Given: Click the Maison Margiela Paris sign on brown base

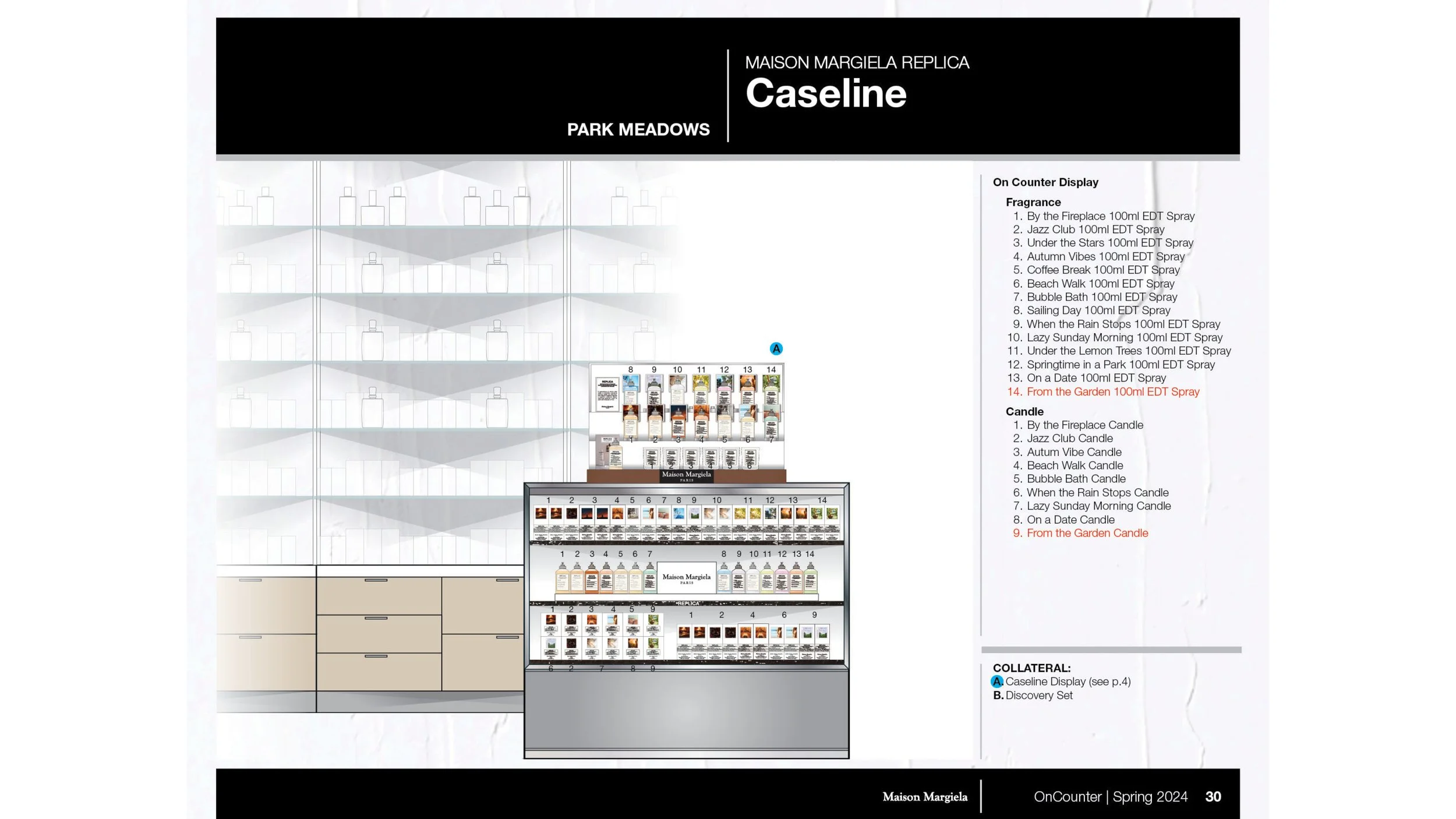Looking at the screenshot, I should (x=686, y=475).
